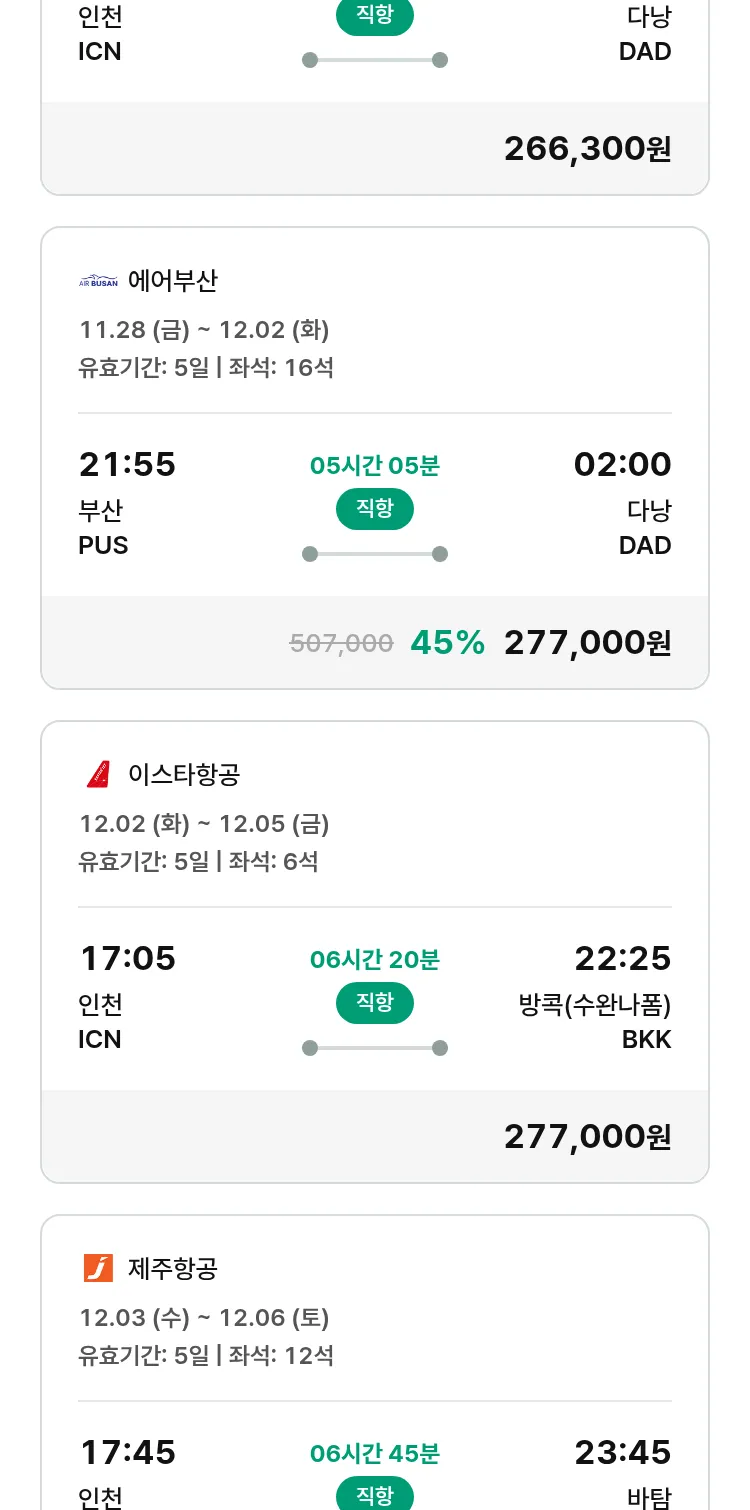Open the 에어부산 airline name

point(173,281)
